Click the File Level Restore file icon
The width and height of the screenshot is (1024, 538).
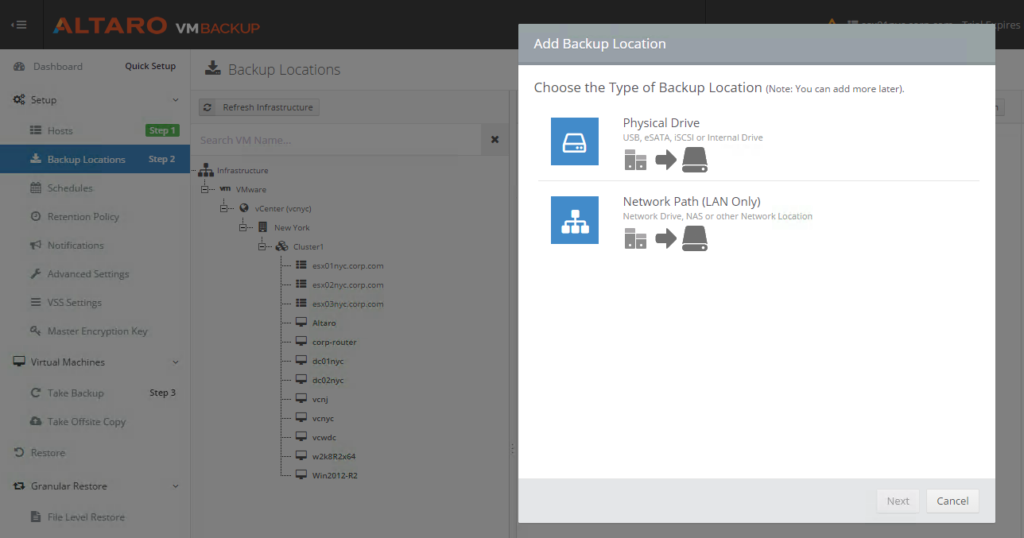[35, 517]
